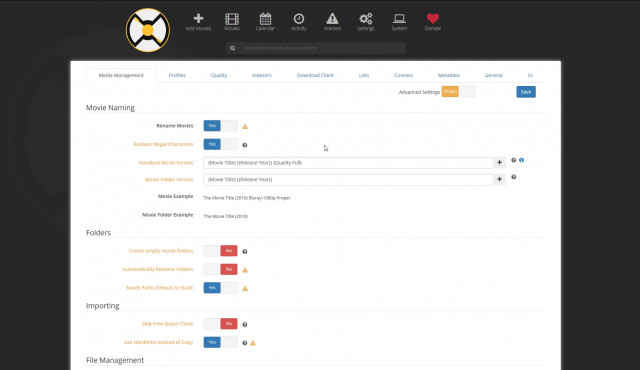
Task: Toggle Rename Movies switch
Action: 220,126
